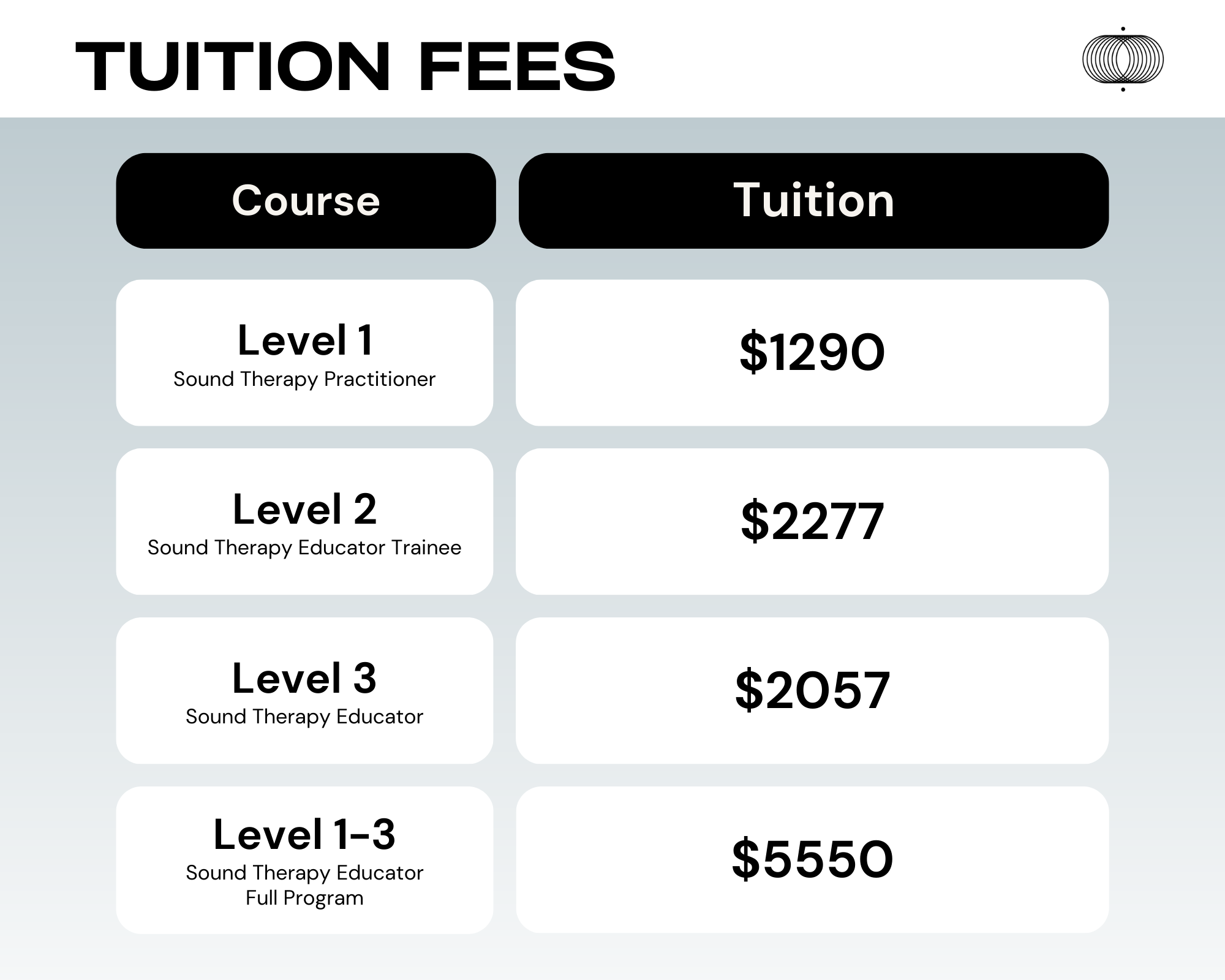1225x980 pixels.
Task: Click the $2277 tuition price
Action: [x=812, y=521]
